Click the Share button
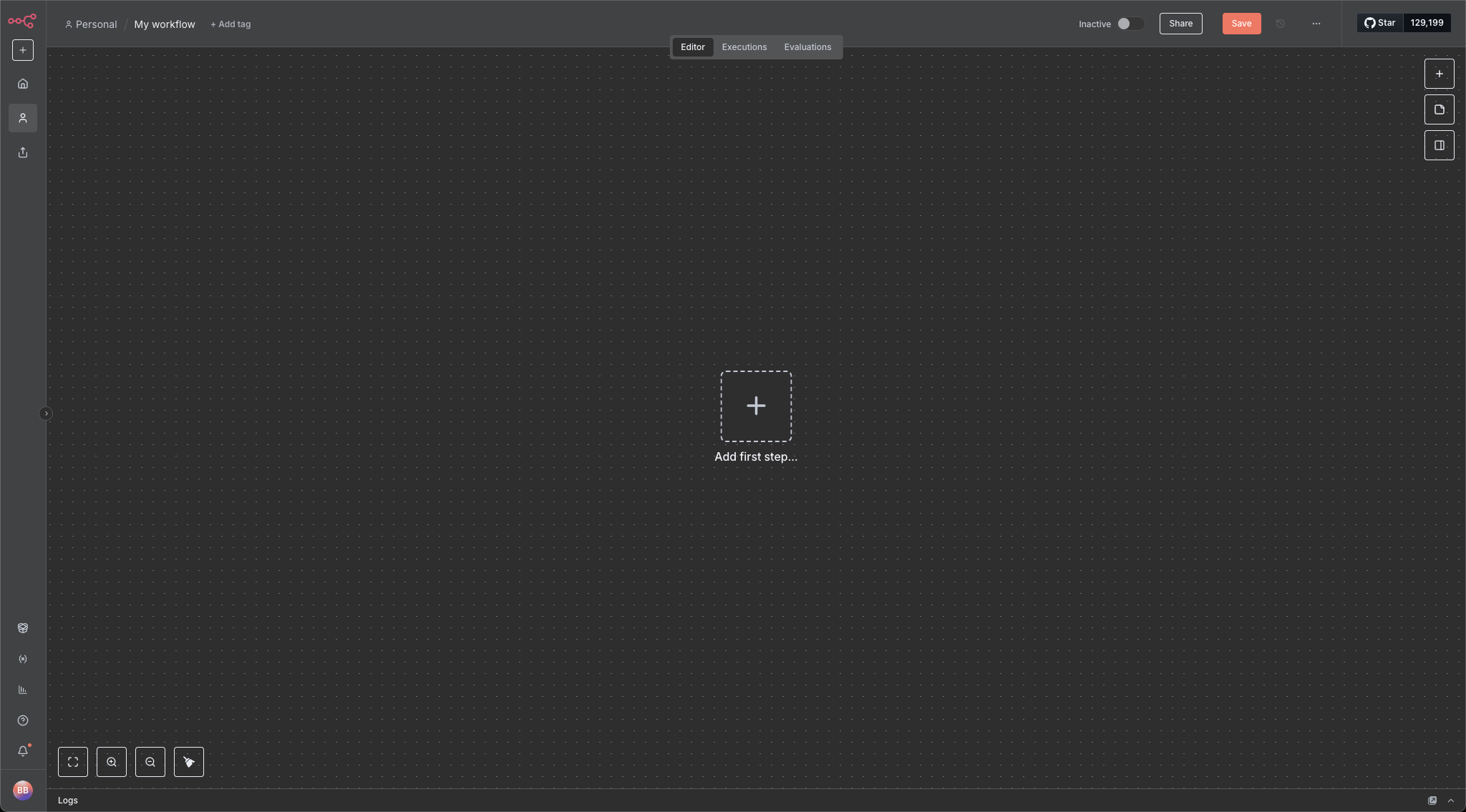This screenshot has height=812, width=1466. click(x=1181, y=24)
